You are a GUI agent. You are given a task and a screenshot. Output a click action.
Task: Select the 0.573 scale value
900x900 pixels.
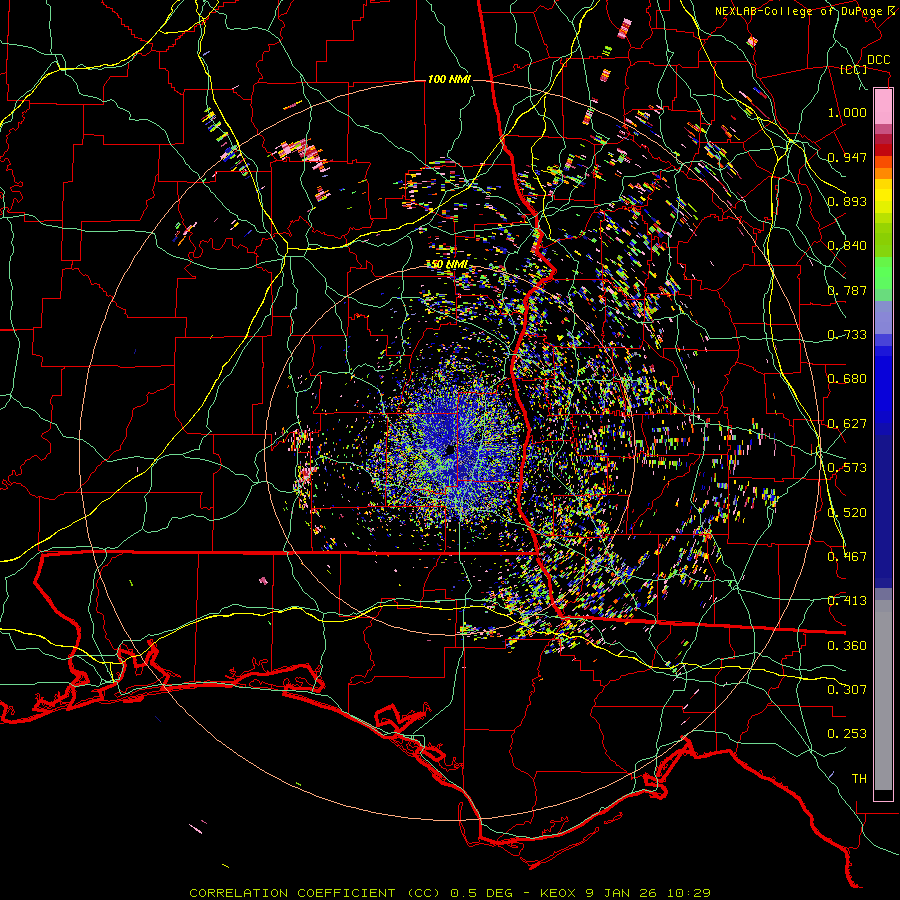pos(847,468)
